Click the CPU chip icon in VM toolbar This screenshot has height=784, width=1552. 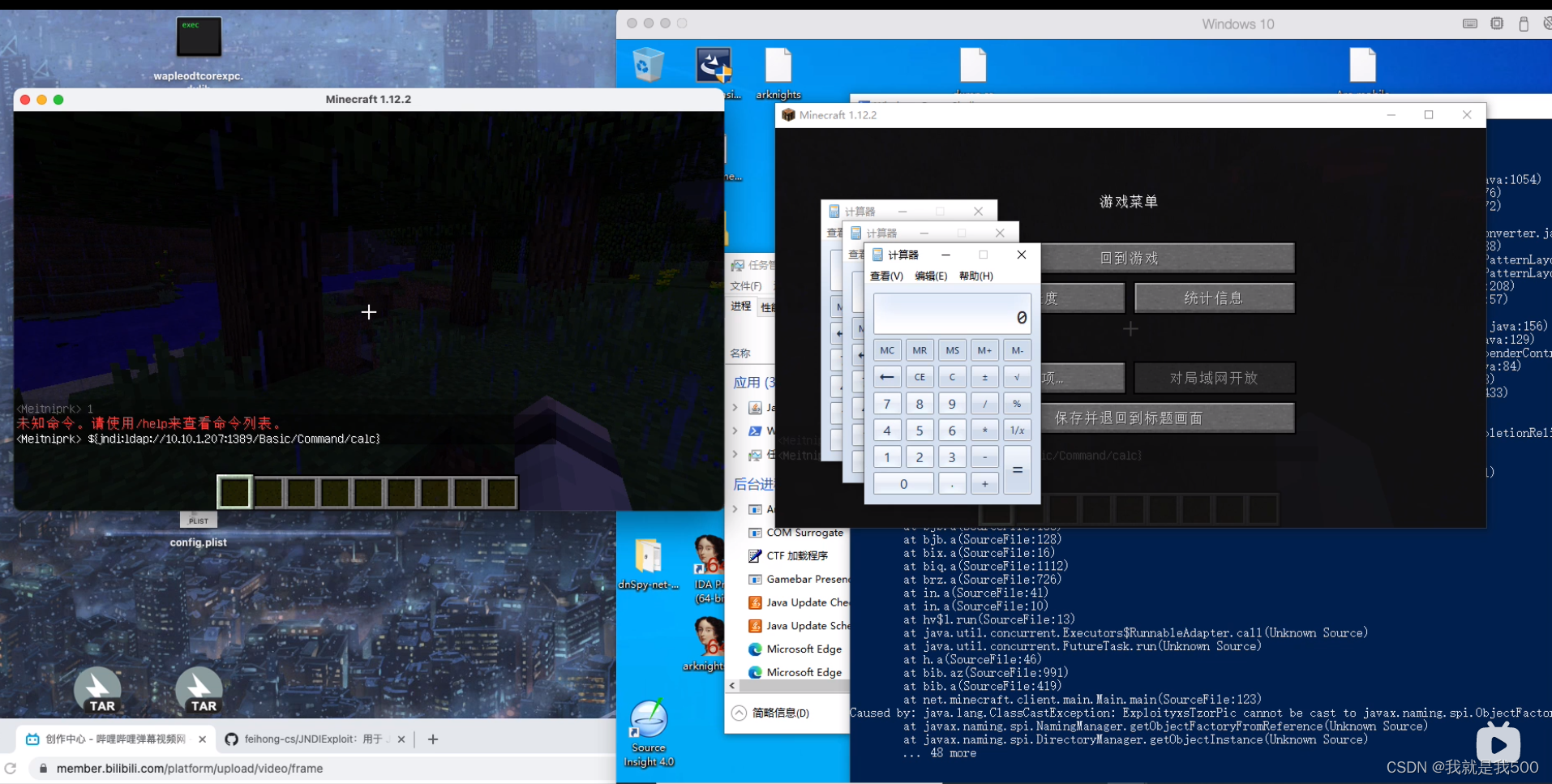coord(1497,24)
